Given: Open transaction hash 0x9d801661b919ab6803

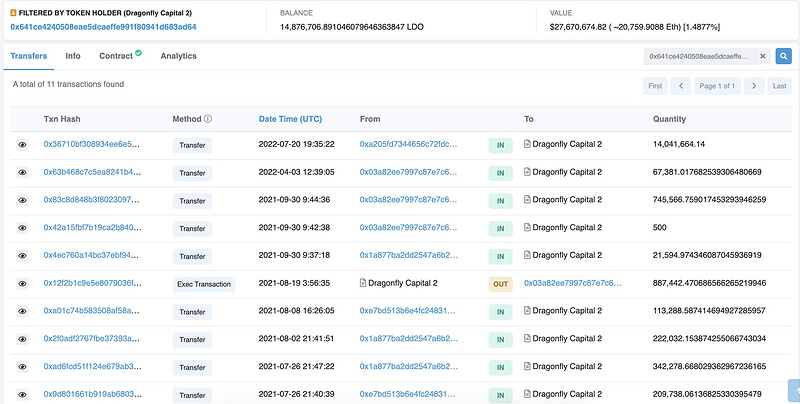Looking at the screenshot, I should click(92, 394).
